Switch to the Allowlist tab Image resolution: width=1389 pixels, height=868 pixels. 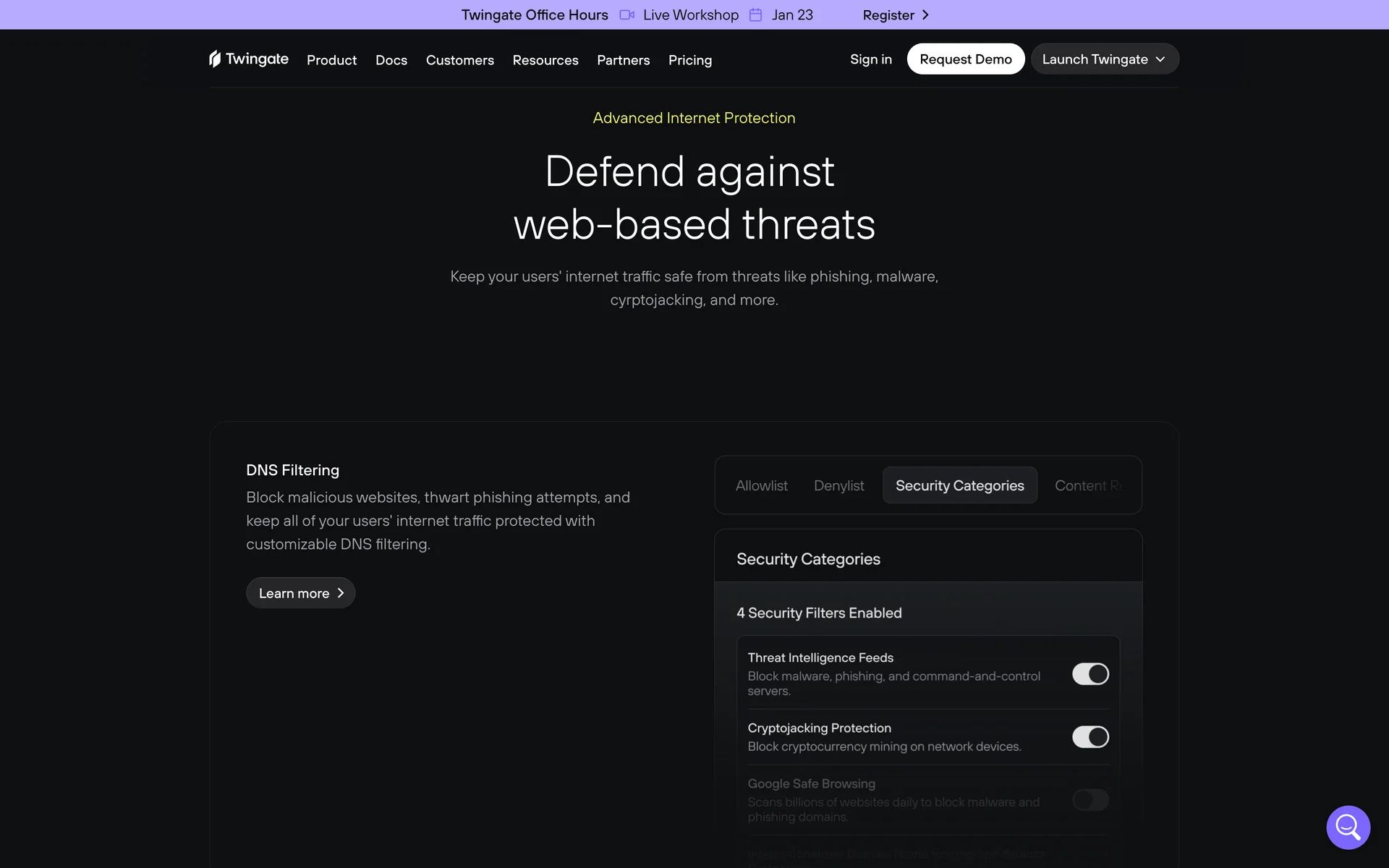tap(761, 485)
